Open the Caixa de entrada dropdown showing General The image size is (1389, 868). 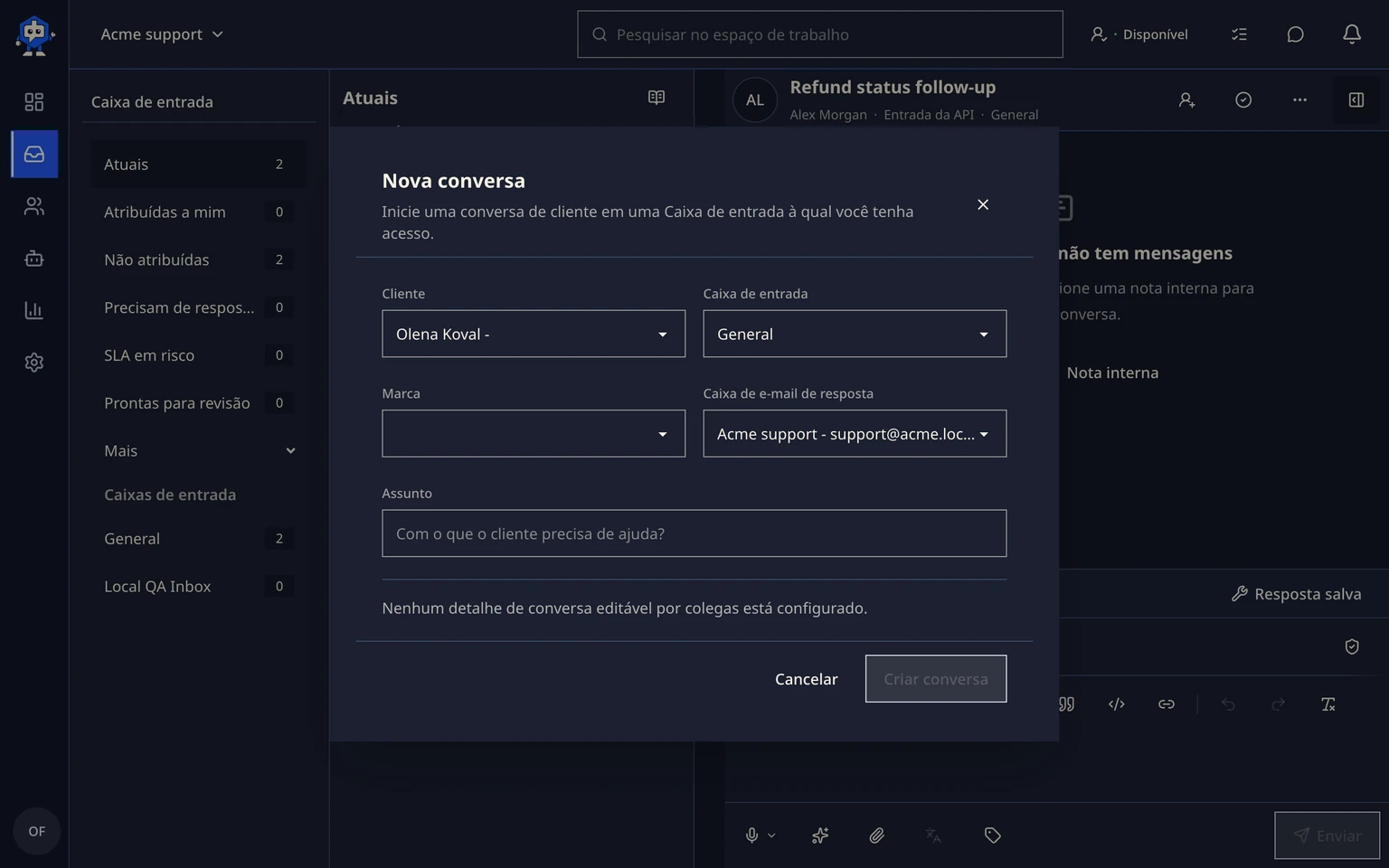click(855, 334)
